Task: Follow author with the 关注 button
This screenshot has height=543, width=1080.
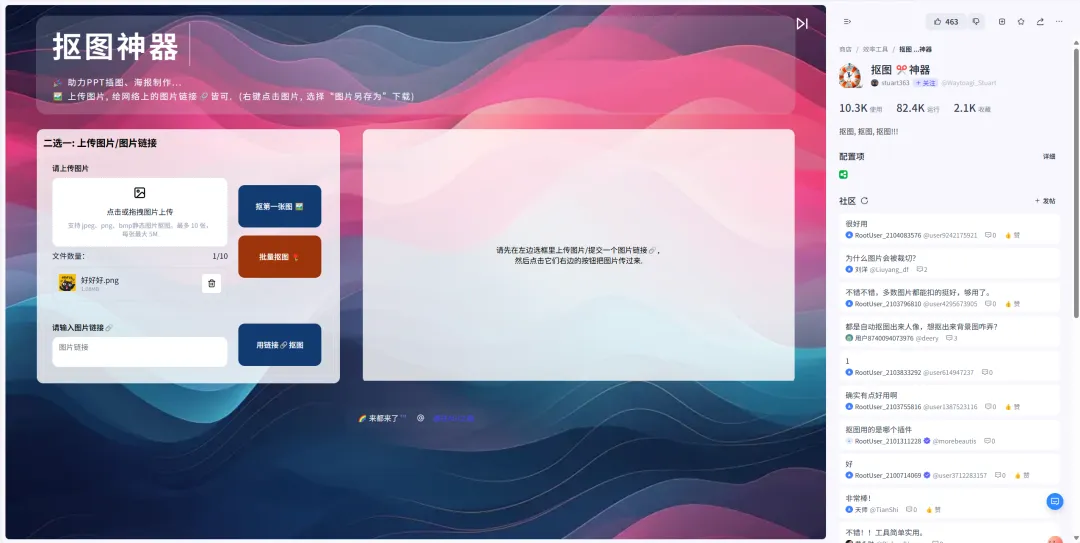Action: (924, 83)
